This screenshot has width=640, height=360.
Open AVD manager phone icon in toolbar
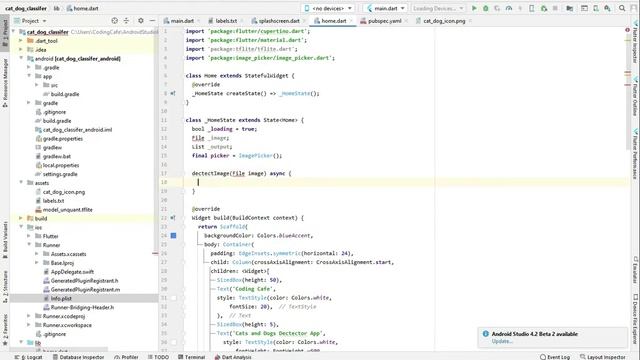pos(596,8)
